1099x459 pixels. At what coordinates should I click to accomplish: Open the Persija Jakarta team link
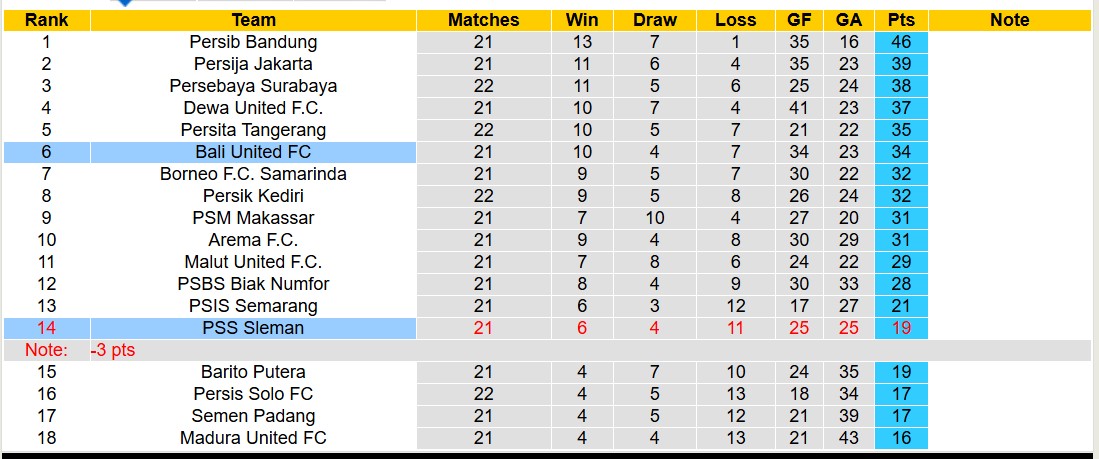(253, 64)
